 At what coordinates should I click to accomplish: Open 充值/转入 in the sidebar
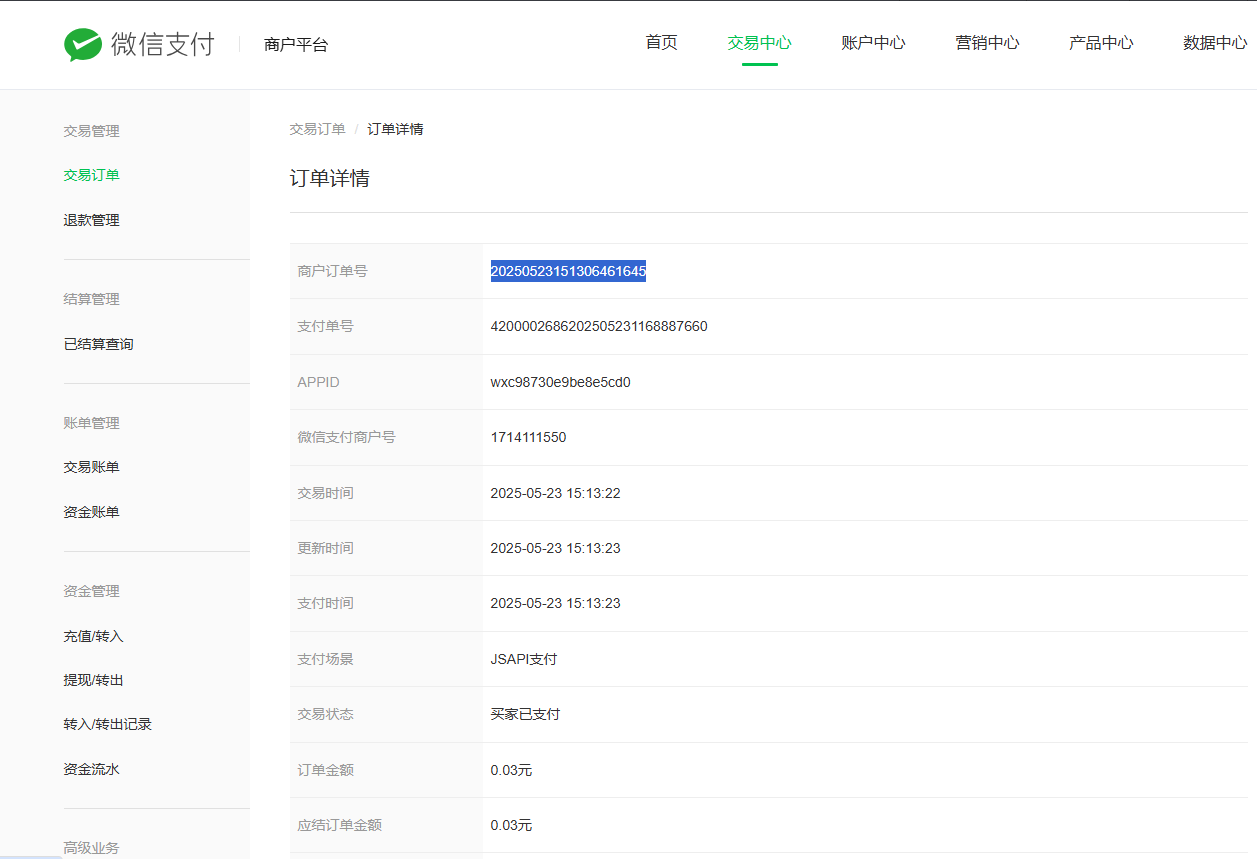pos(94,636)
